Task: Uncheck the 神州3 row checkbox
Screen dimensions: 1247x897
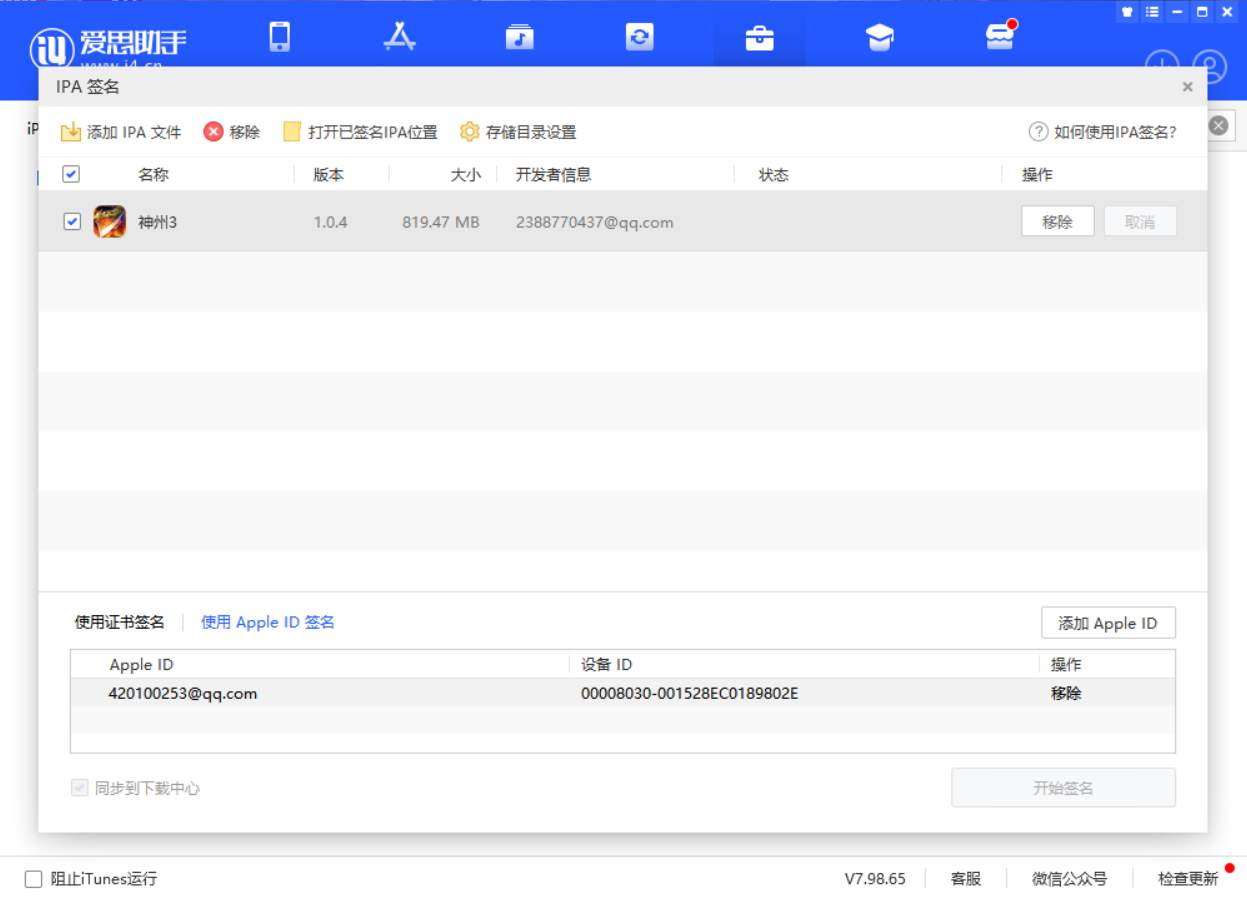Action: coord(72,222)
